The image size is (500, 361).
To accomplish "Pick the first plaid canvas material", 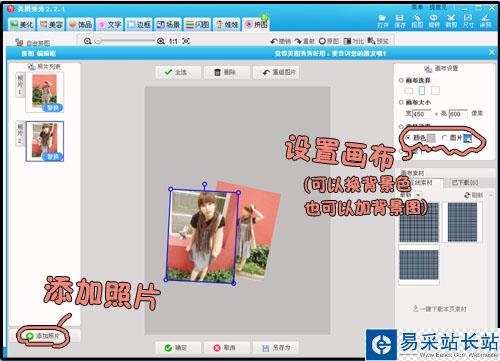I will [x=419, y=222].
